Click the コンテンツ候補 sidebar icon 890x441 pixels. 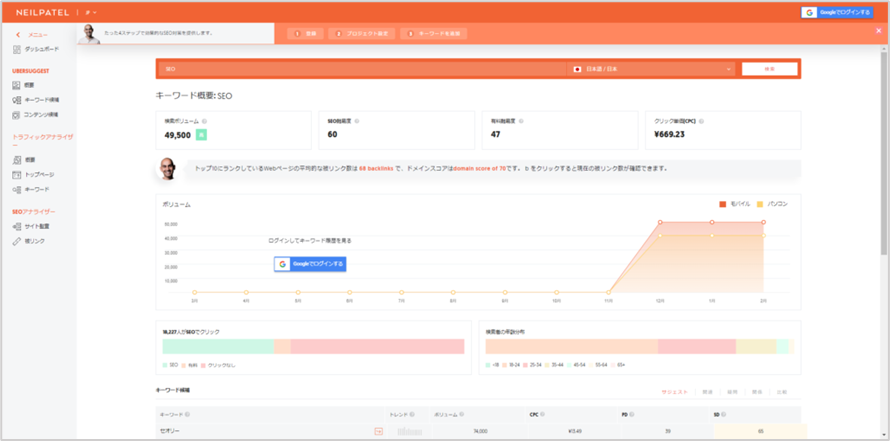pos(16,115)
